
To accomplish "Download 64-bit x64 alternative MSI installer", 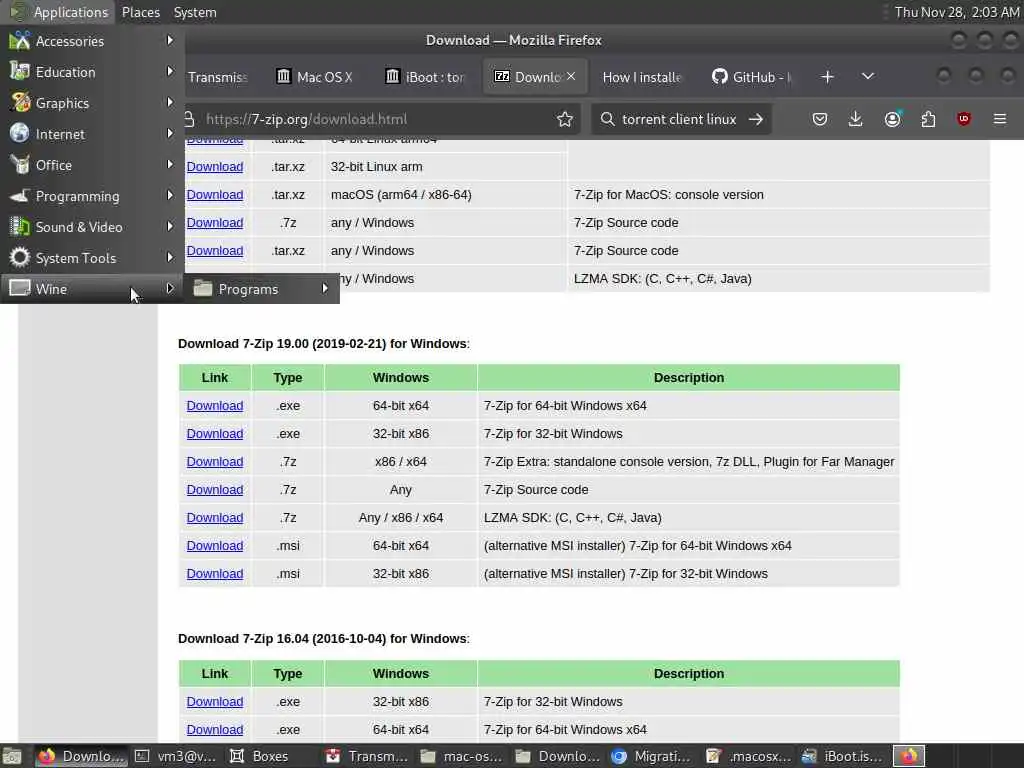I will coord(215,546).
